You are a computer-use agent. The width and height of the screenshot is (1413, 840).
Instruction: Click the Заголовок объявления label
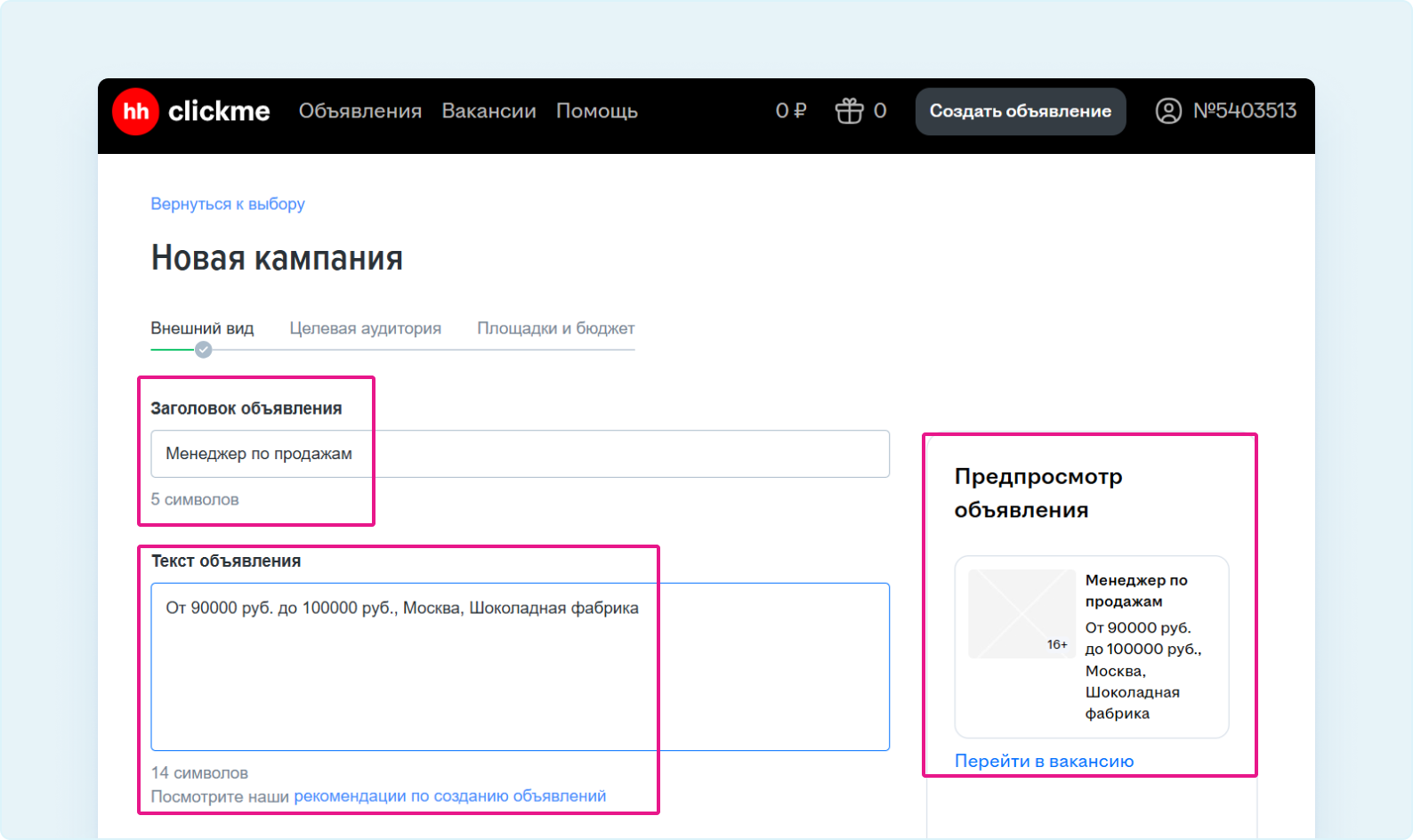point(246,408)
